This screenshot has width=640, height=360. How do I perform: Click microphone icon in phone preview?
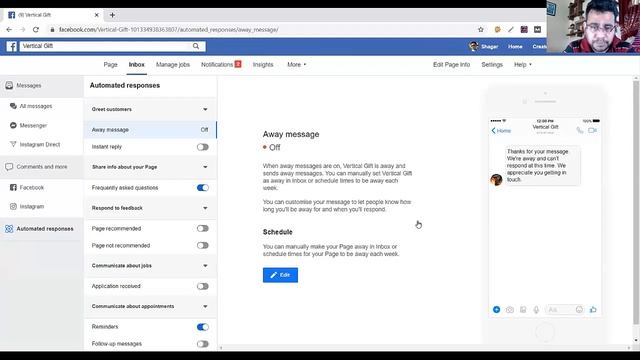536,310
